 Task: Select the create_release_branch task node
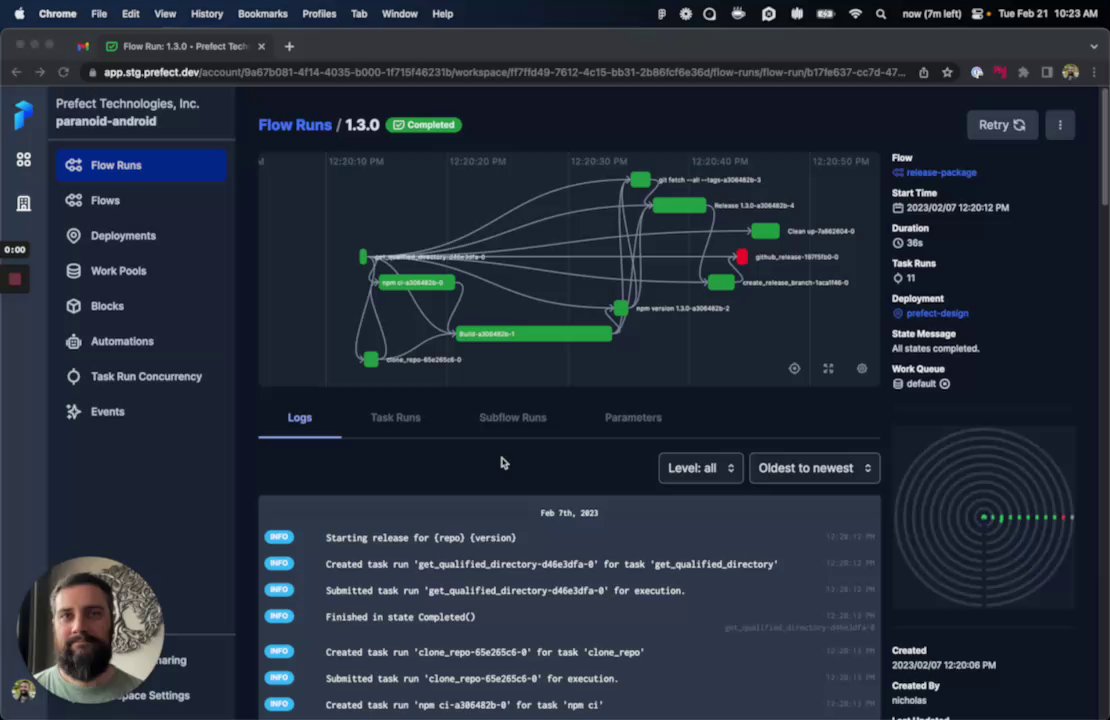click(721, 282)
